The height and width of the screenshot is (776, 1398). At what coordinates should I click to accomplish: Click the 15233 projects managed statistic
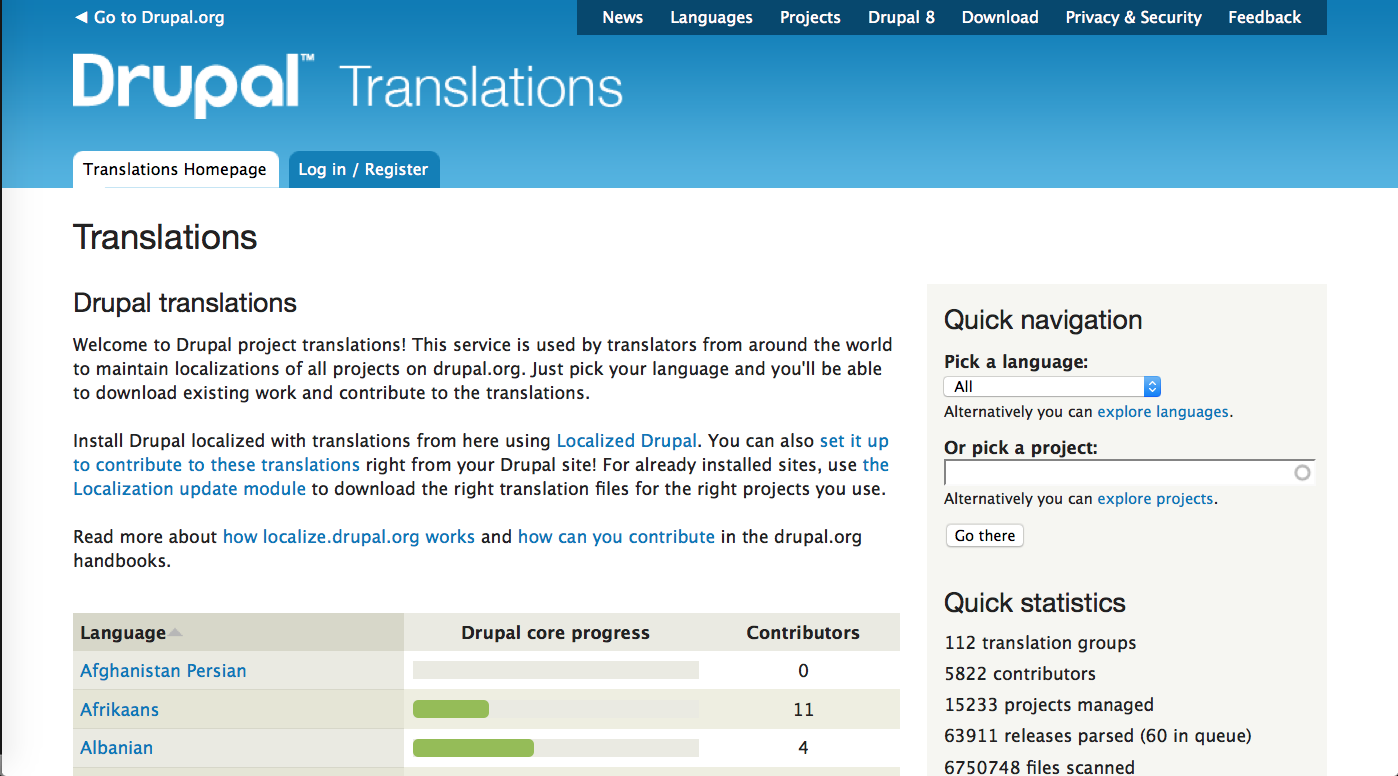click(1049, 704)
